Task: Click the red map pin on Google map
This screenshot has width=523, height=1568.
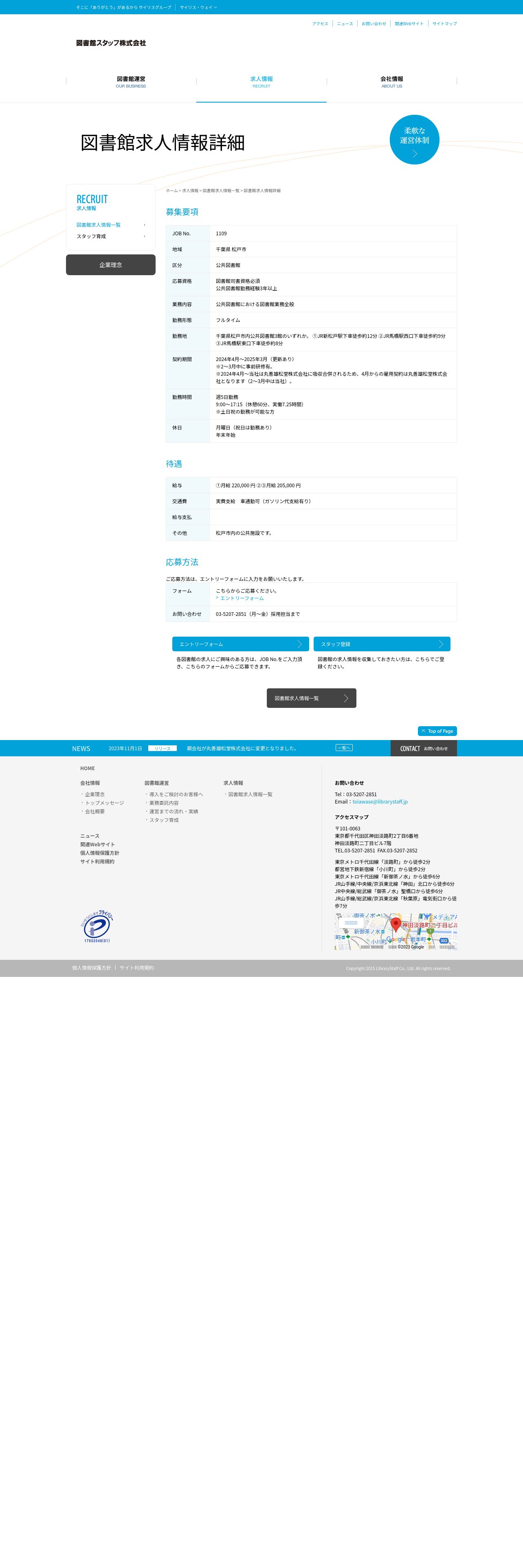Action: [396, 924]
